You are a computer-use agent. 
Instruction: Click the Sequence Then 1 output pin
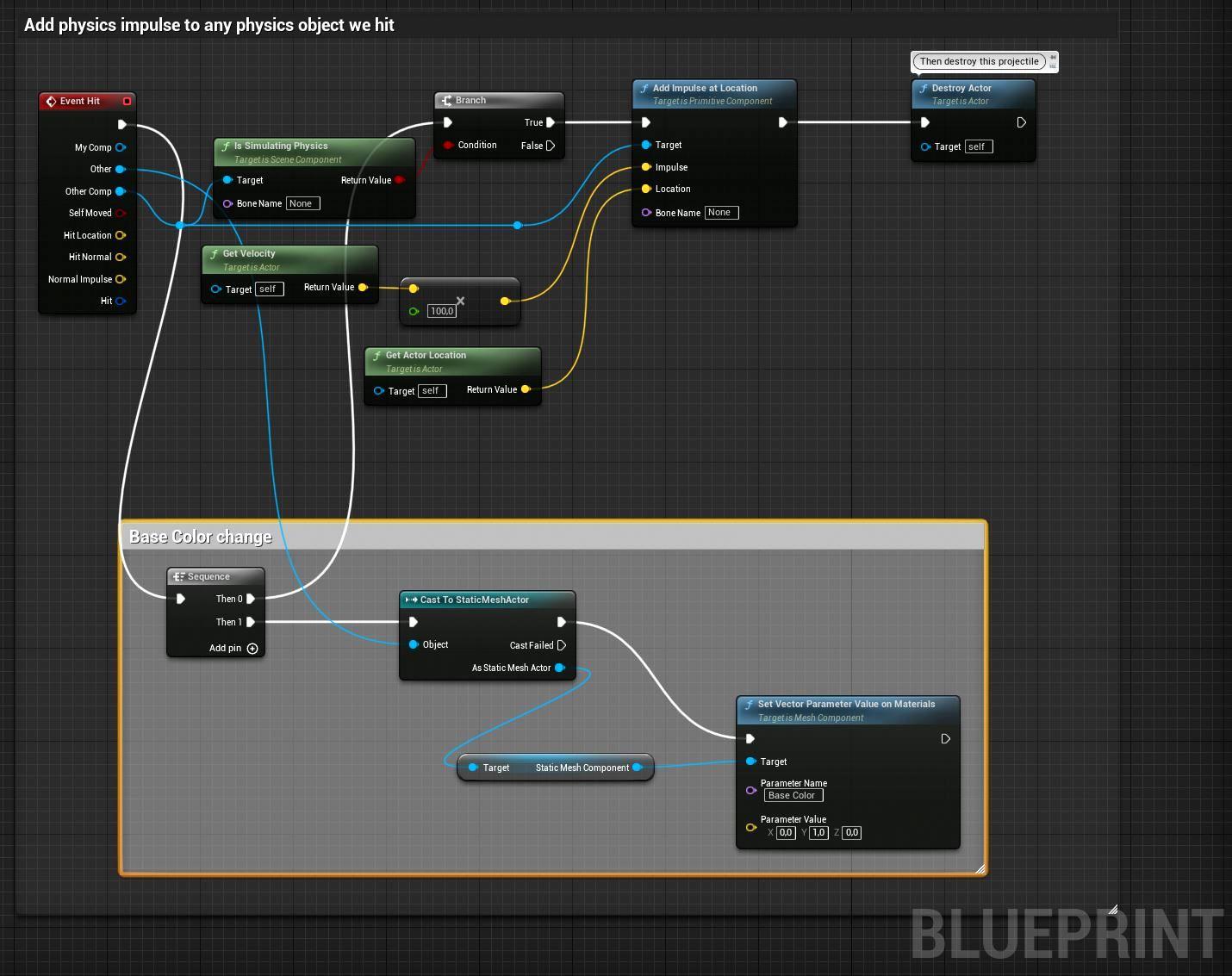pyautogui.click(x=251, y=622)
